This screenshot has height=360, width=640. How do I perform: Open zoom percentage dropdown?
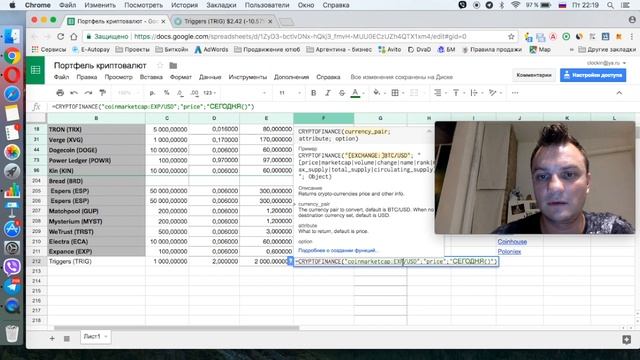click(127, 93)
